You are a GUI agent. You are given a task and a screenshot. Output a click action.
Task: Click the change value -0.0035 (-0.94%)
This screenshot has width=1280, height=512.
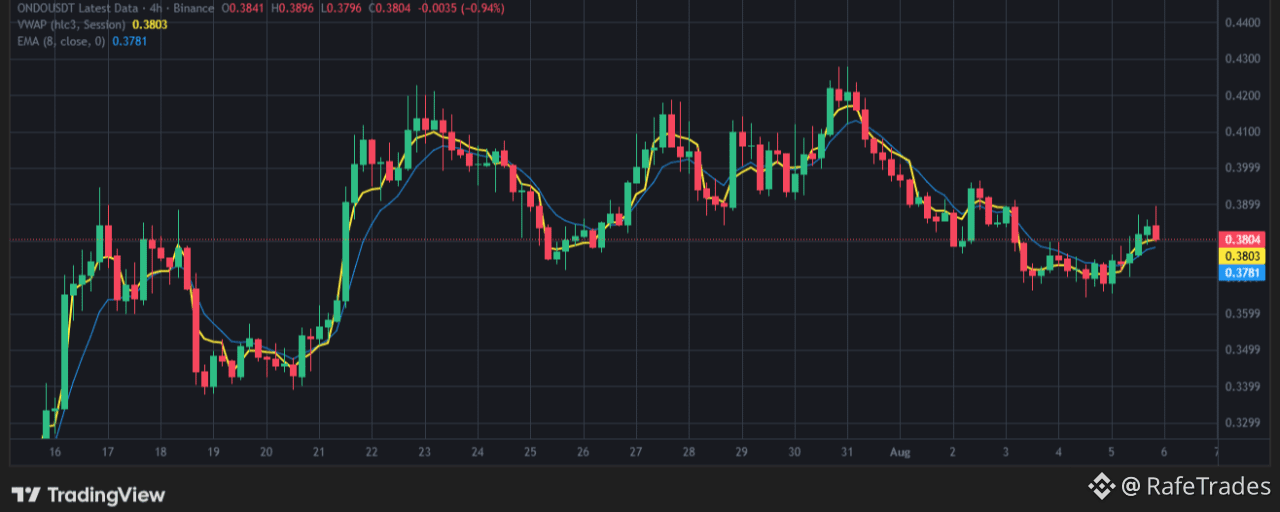click(x=461, y=8)
